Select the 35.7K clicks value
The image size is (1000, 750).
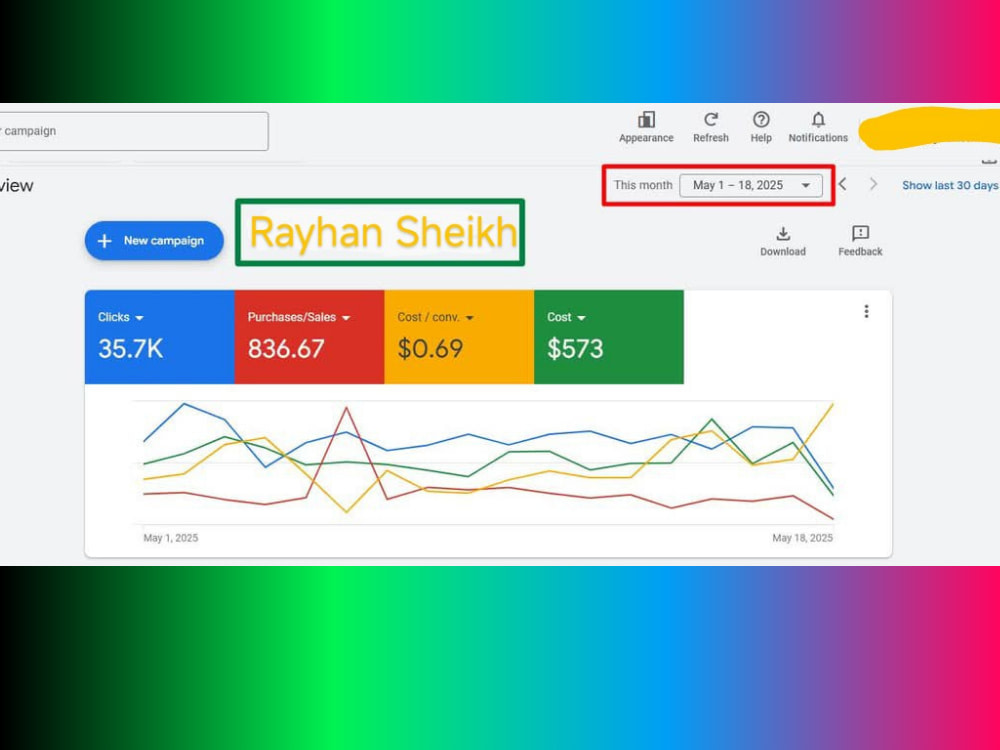coord(131,349)
